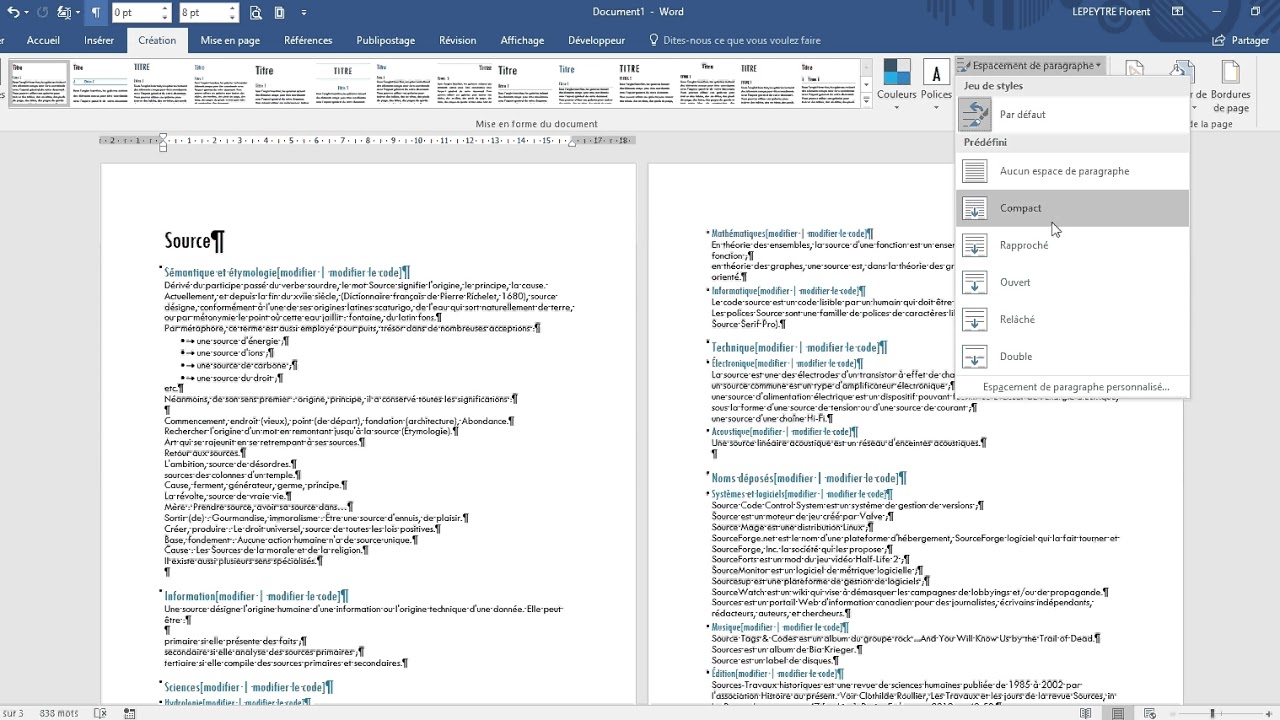1280x720 pixels.
Task: Open the Affichage tab
Action: coord(522,40)
